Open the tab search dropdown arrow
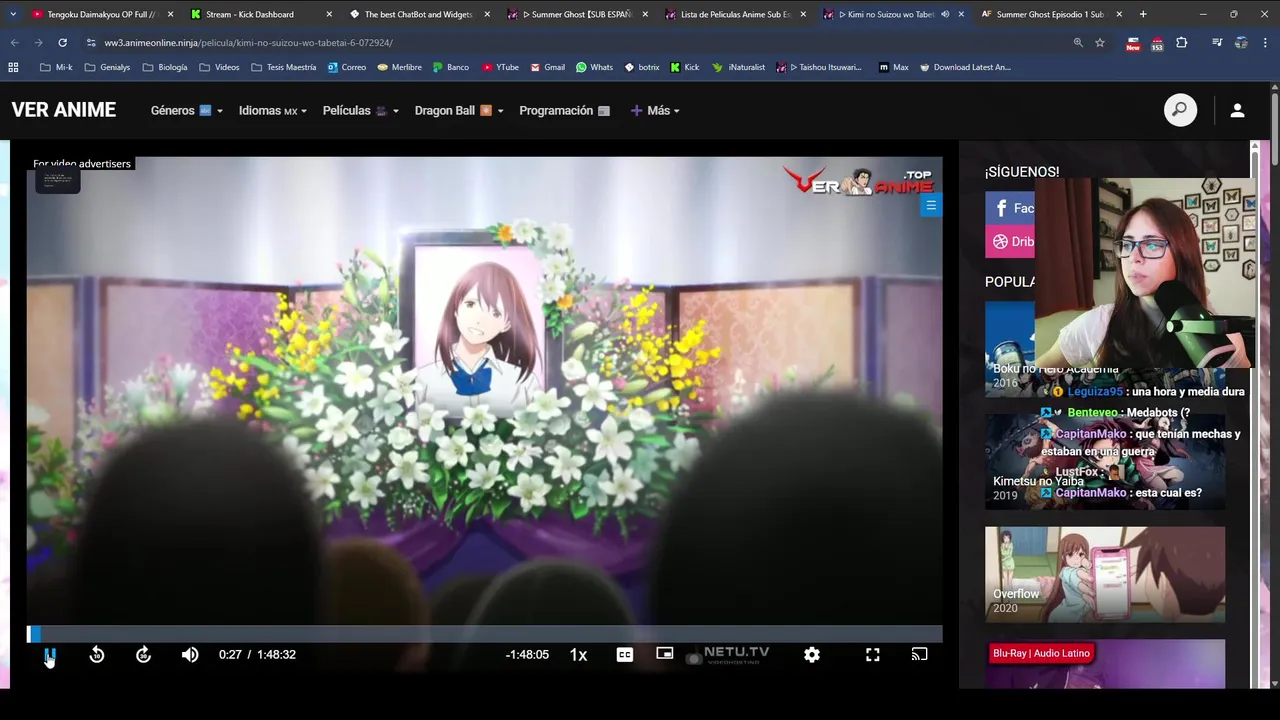 point(12,14)
